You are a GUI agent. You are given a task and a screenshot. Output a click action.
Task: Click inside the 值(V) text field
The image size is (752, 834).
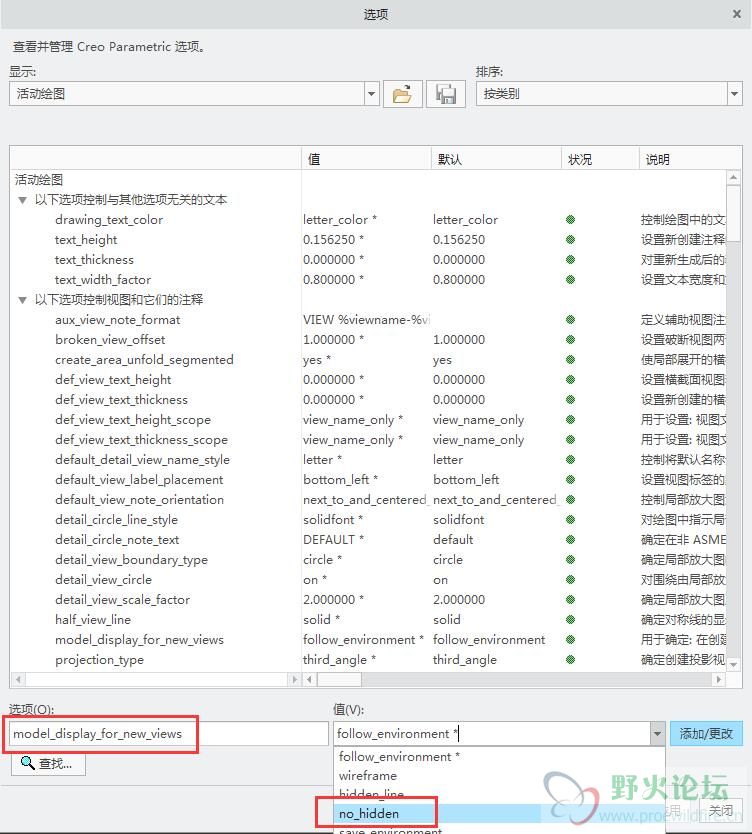tap(492, 733)
